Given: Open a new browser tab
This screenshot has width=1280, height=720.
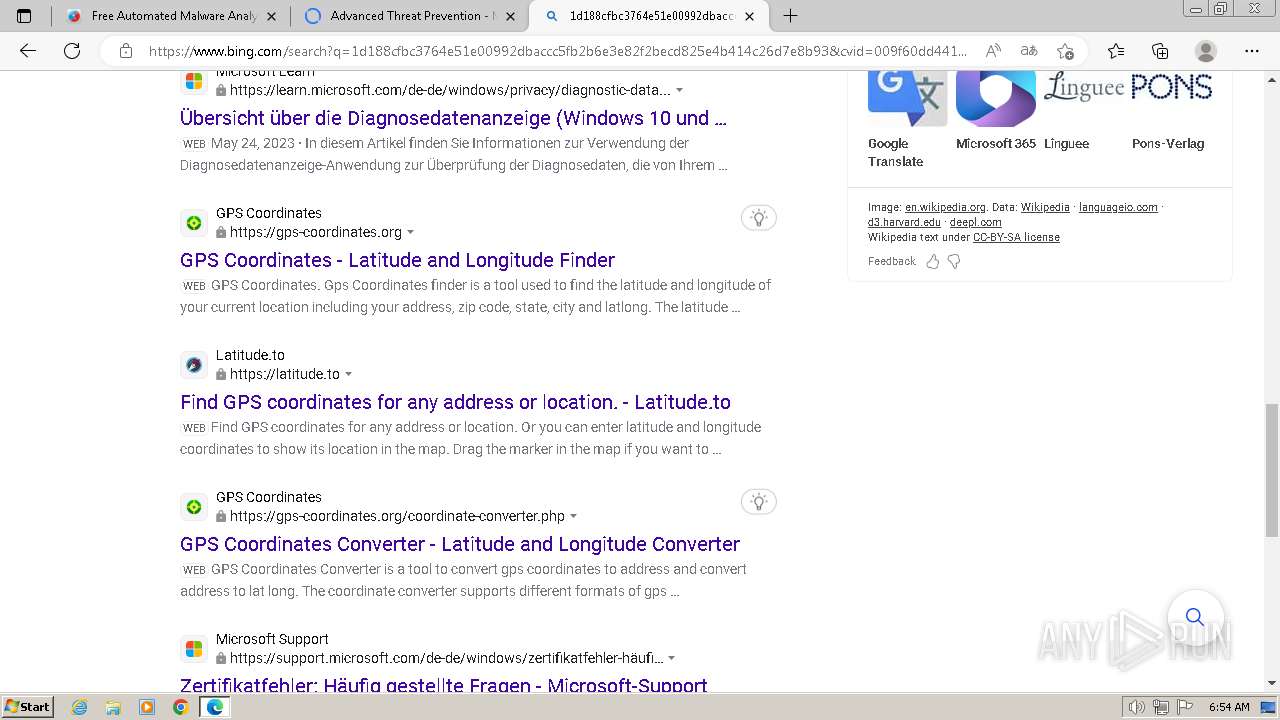Looking at the screenshot, I should 790,16.
